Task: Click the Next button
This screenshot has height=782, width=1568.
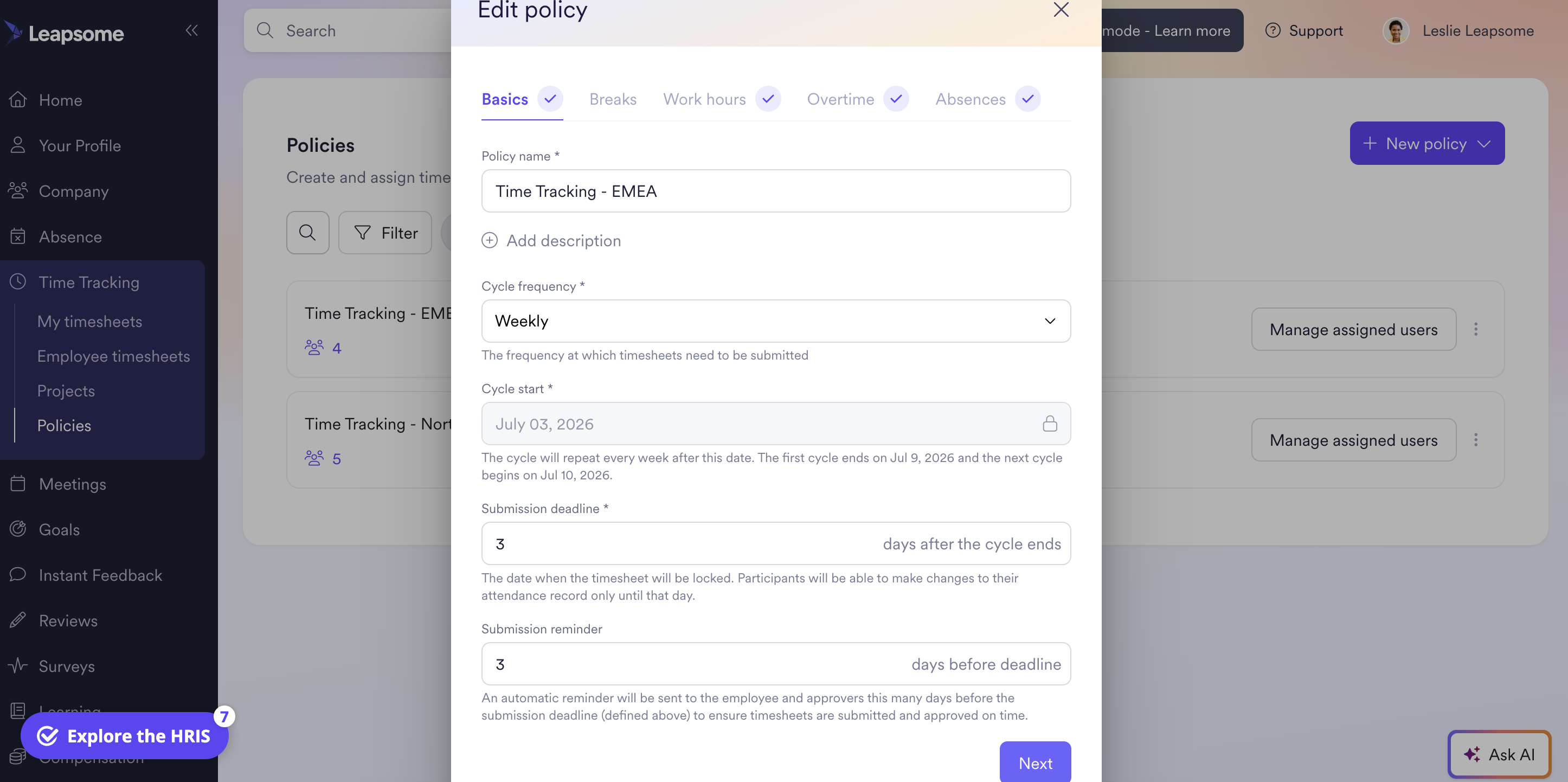Action: [x=1035, y=762]
